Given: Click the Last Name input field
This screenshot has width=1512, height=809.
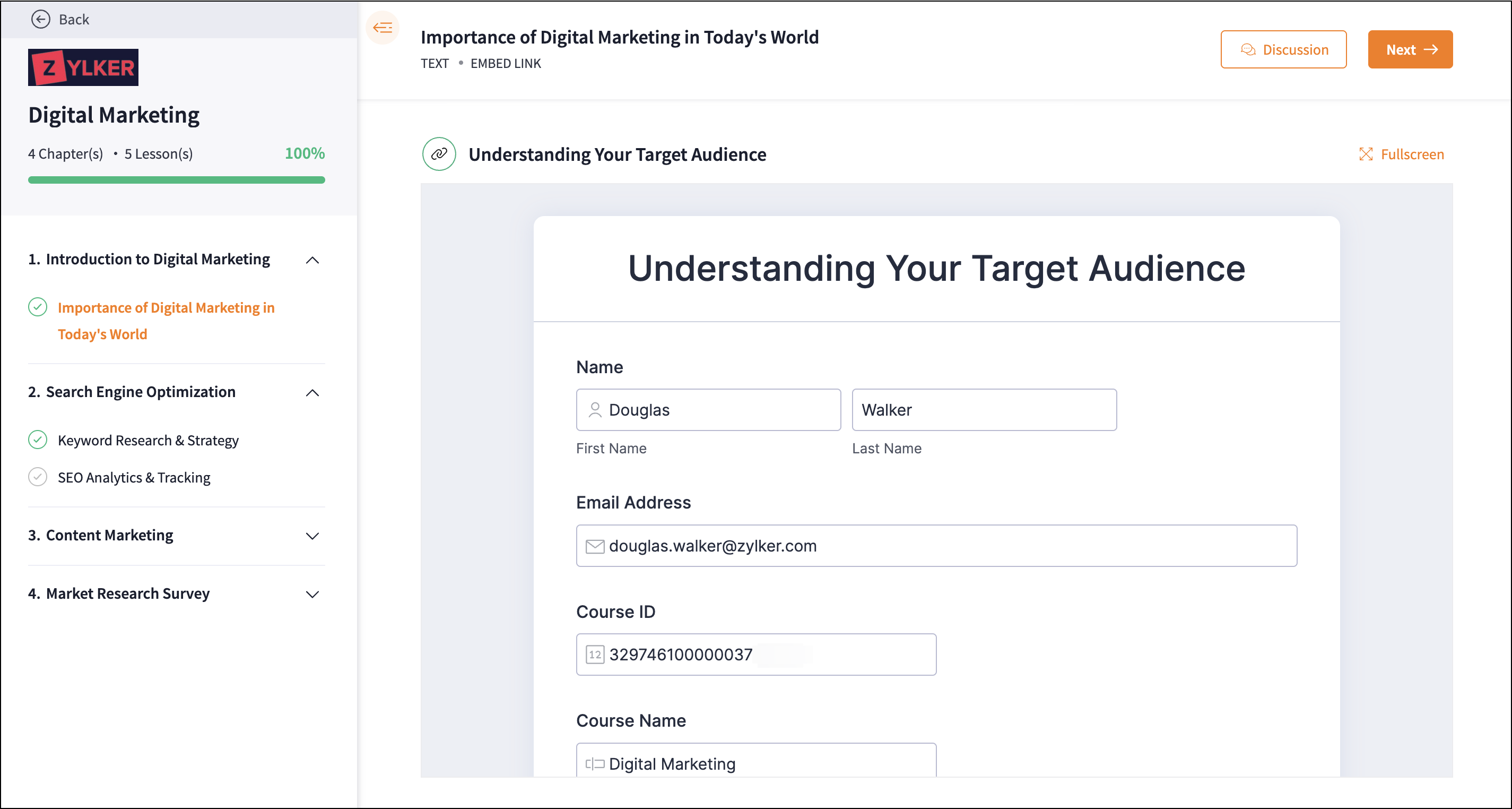Looking at the screenshot, I should (x=984, y=409).
